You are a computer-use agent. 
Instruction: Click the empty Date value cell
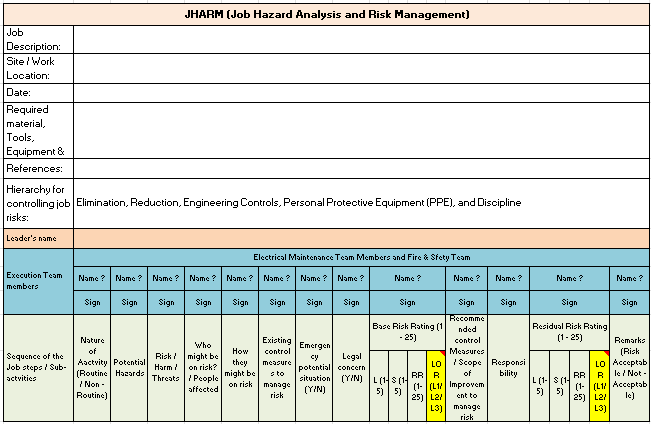coord(361,93)
